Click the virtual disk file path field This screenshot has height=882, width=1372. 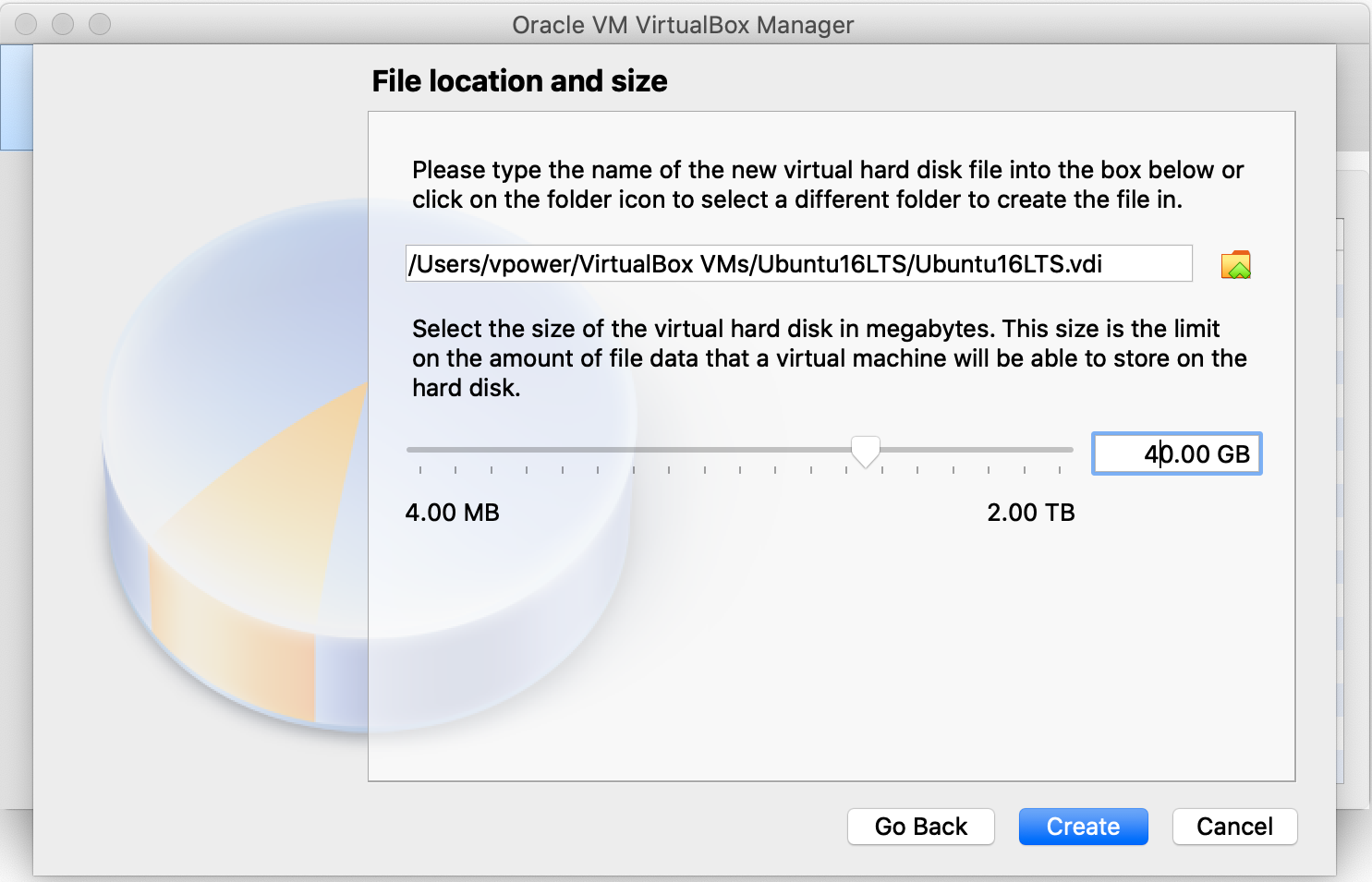[798, 264]
